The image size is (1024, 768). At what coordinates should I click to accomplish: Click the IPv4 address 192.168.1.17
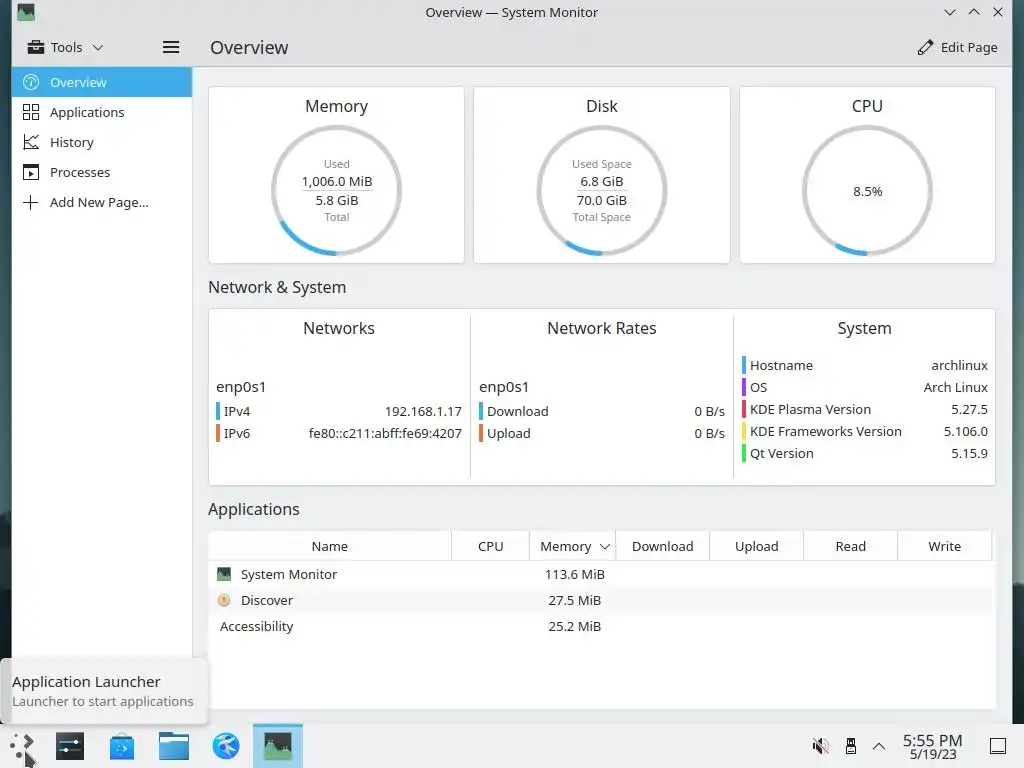[423, 411]
